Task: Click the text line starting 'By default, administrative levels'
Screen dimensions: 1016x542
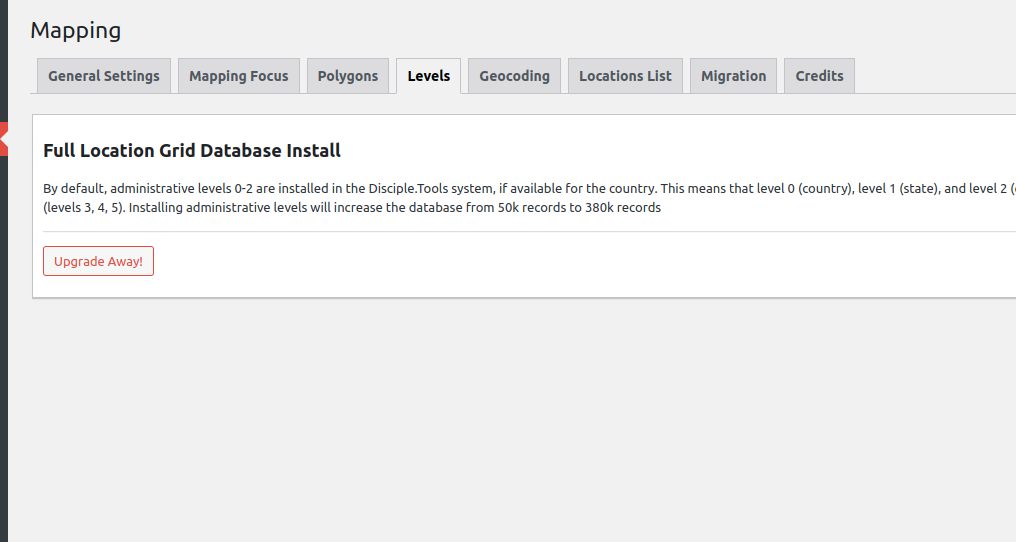Action: pos(529,189)
